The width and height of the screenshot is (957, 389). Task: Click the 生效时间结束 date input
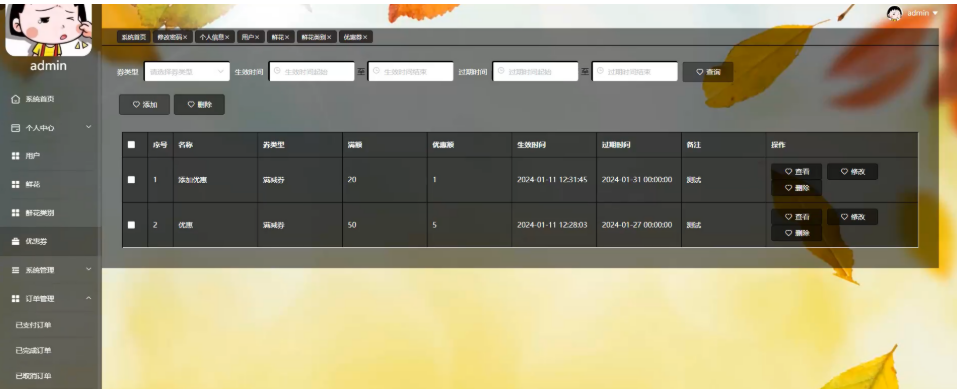click(411, 71)
